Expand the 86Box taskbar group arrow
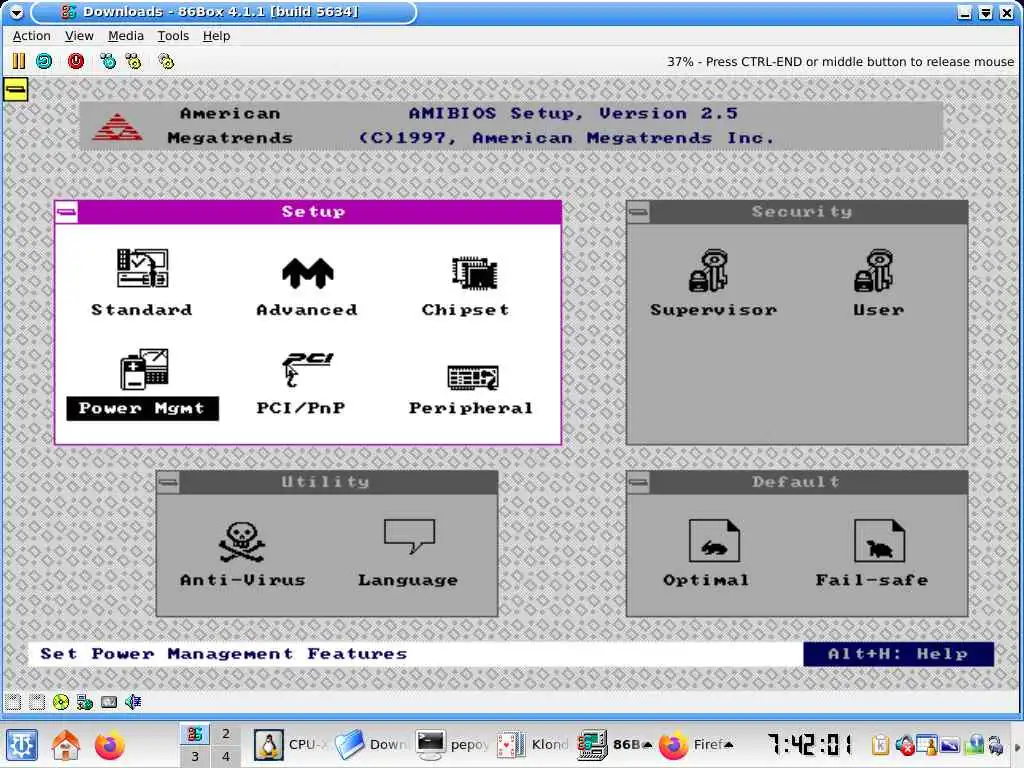The width and height of the screenshot is (1024, 768). tap(648, 744)
